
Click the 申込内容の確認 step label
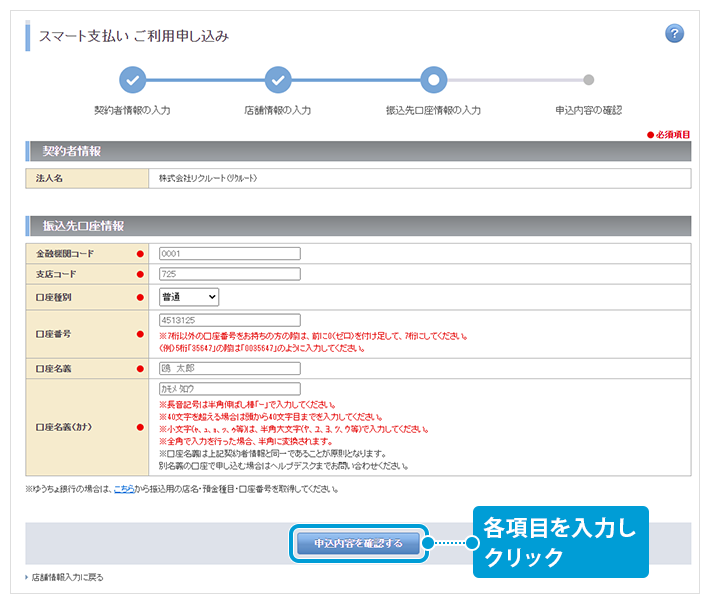click(588, 110)
